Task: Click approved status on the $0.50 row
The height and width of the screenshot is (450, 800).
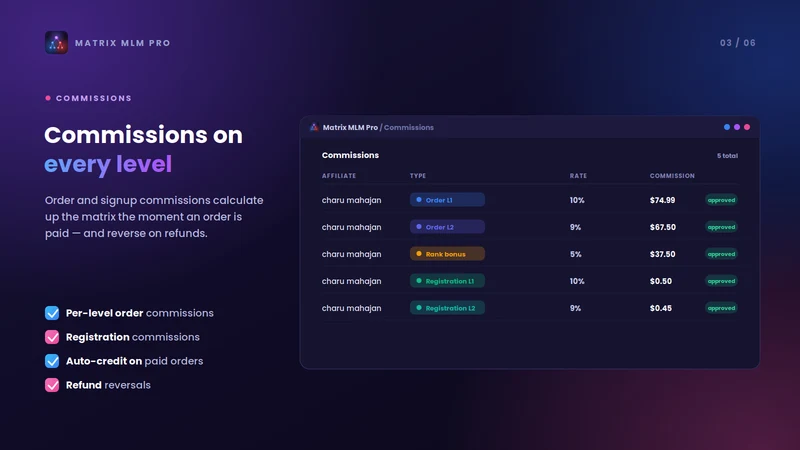Action: [721, 281]
